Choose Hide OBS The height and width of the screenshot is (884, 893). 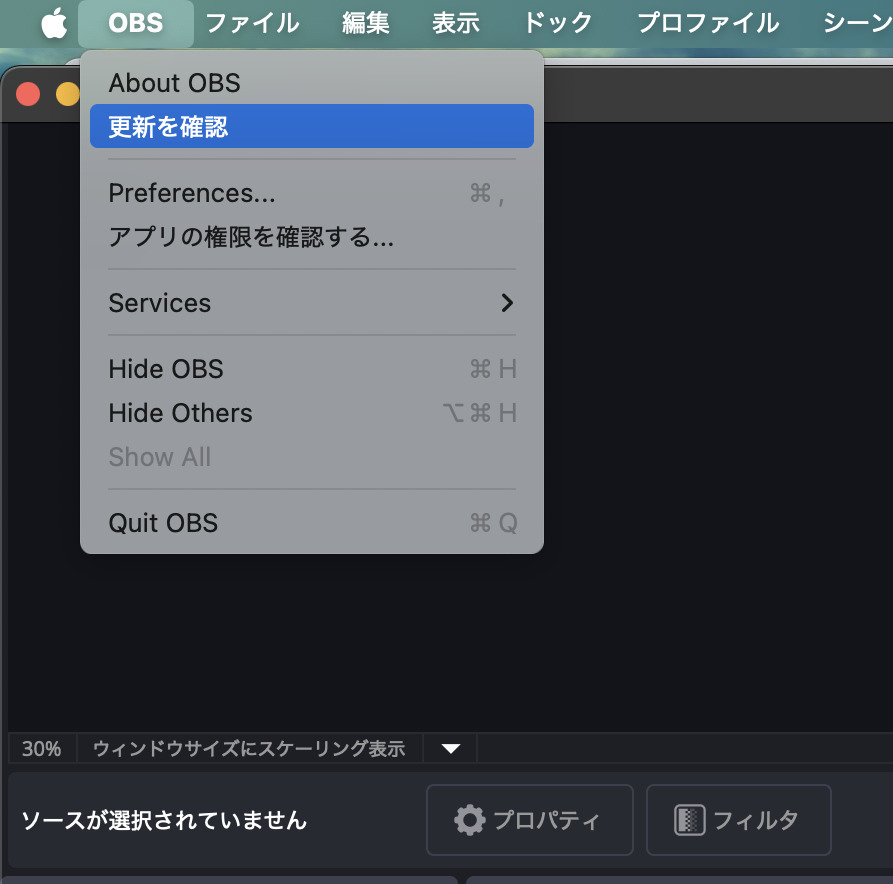(312, 369)
